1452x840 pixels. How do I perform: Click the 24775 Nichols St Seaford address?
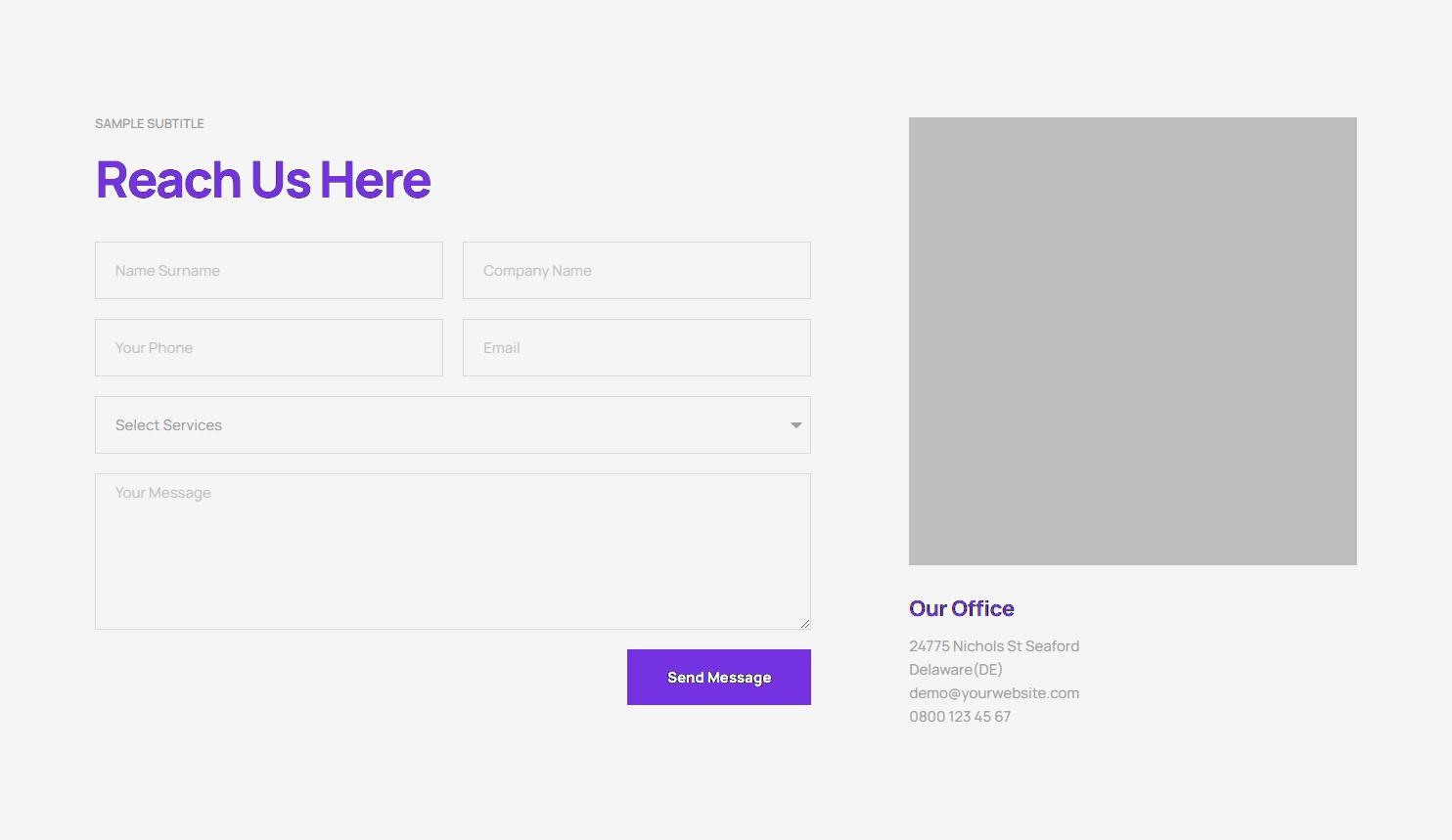[x=994, y=646]
